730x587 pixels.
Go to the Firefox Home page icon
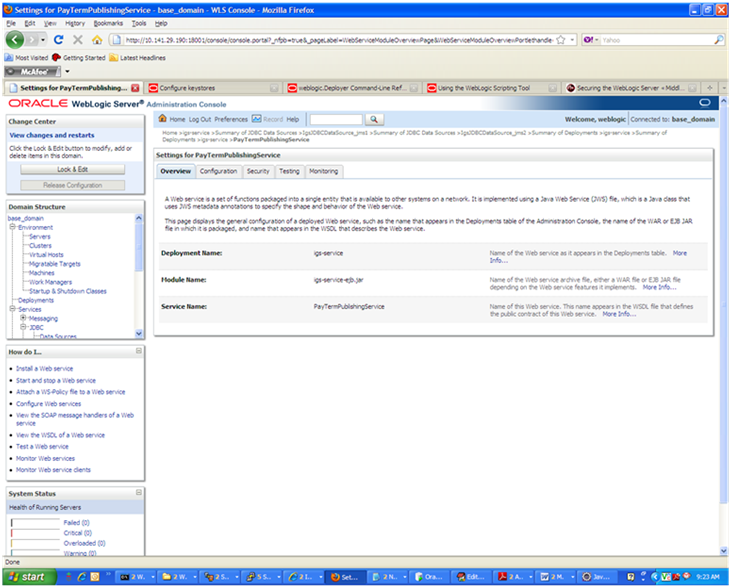click(x=97, y=40)
